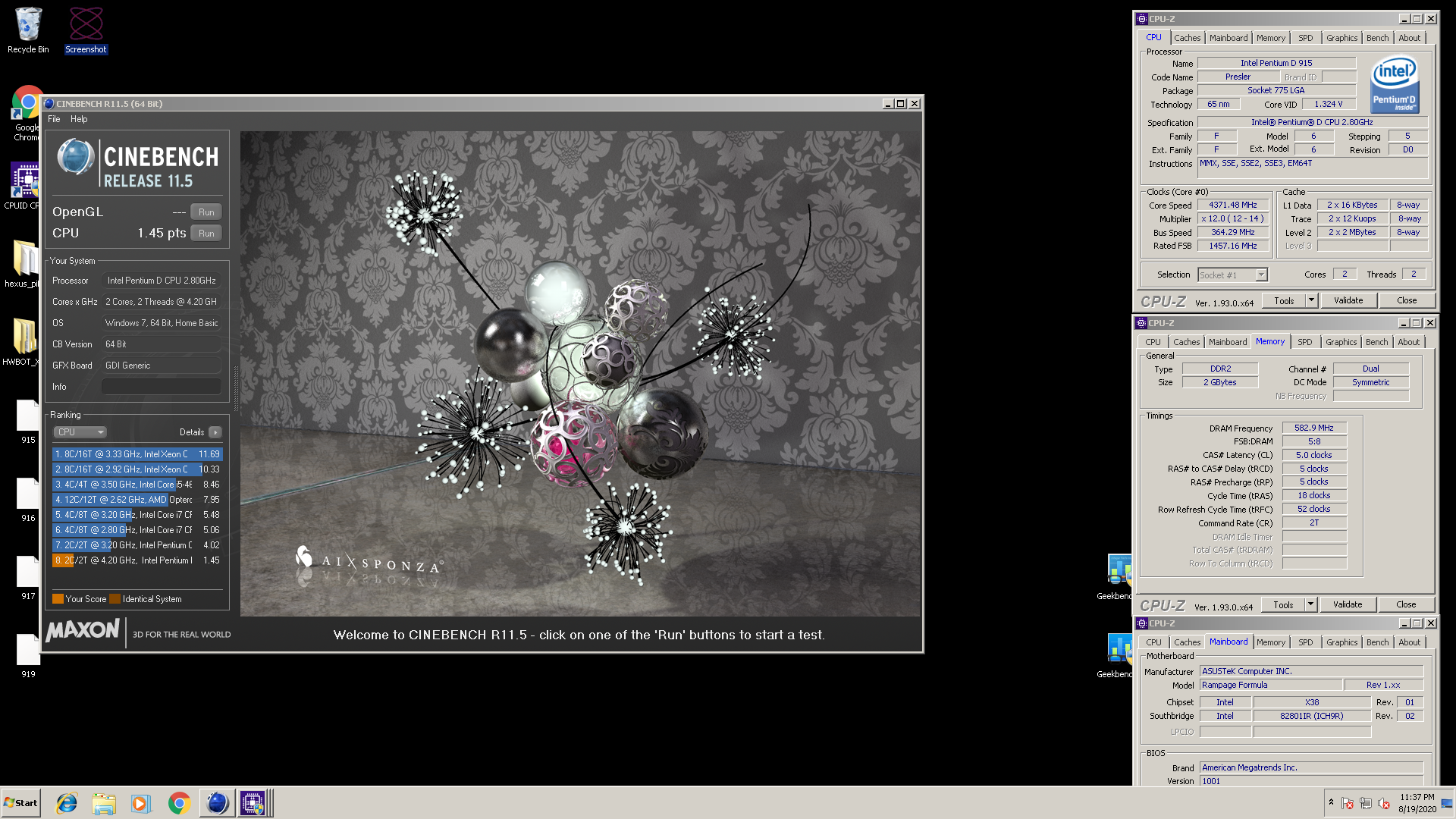The width and height of the screenshot is (1456, 819).
Task: Click the DRAM Frequency value 582.9 MHz
Action: [x=1313, y=428]
